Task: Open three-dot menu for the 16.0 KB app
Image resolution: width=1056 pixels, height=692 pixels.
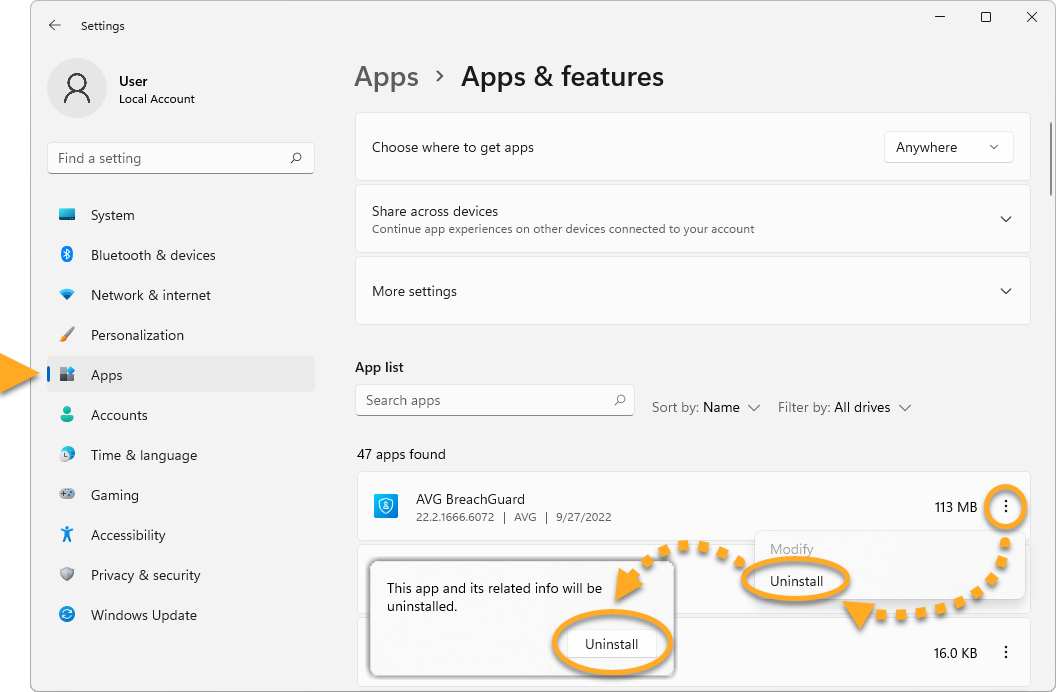Action: 1005,653
